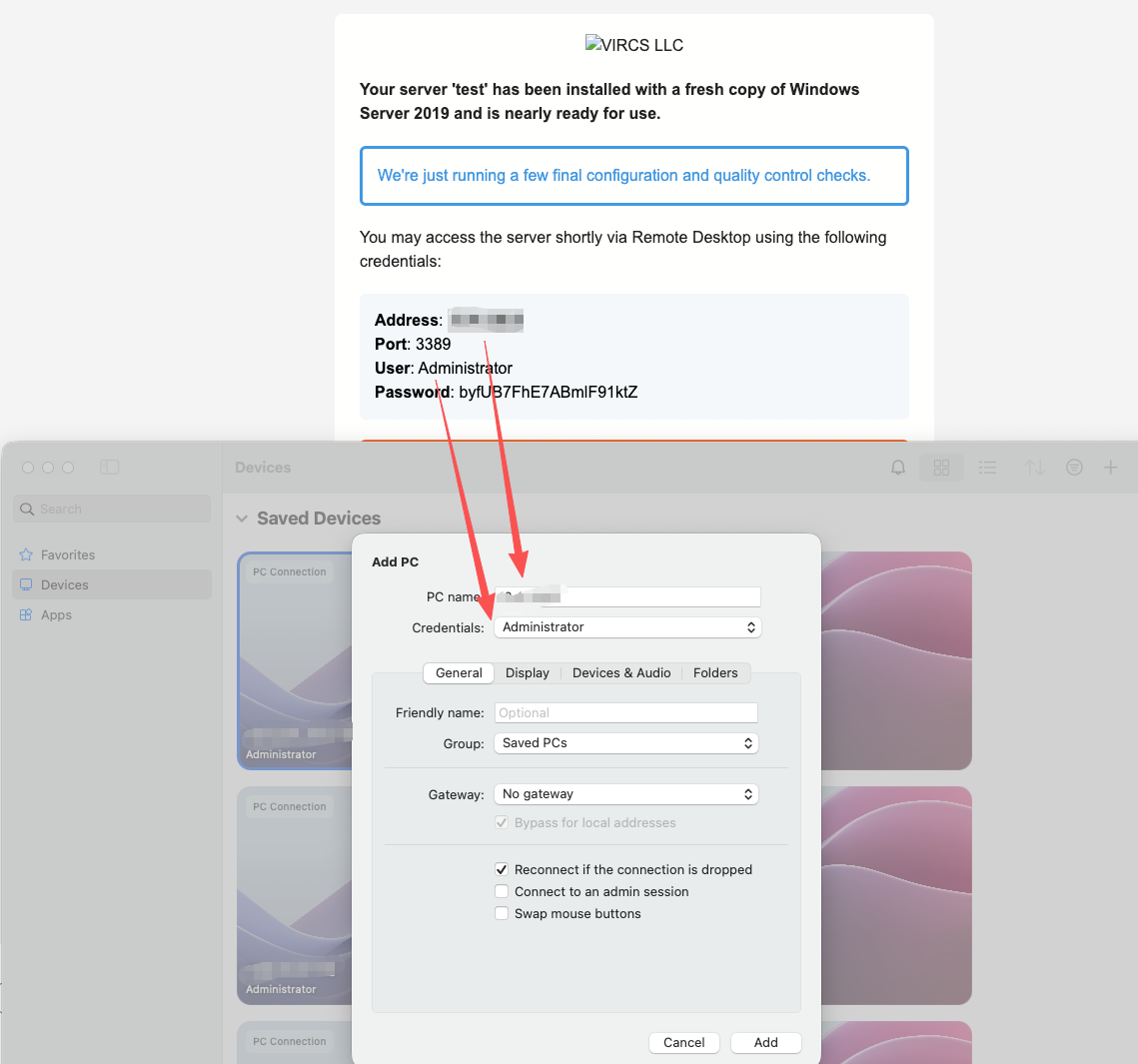1138x1064 pixels.
Task: Click the Saved Devices heading
Action: (x=319, y=519)
